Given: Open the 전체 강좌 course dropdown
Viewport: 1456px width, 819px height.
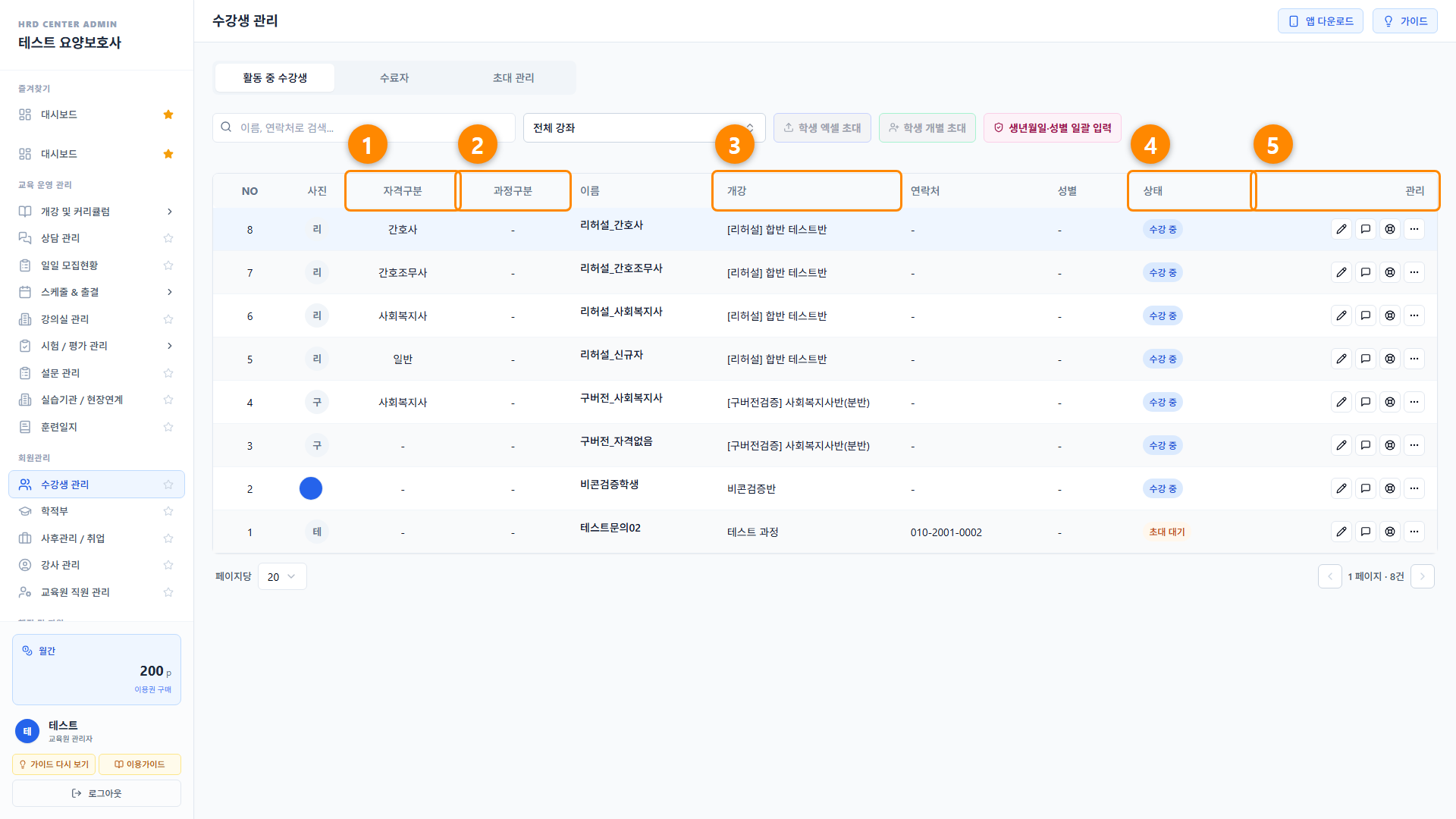Looking at the screenshot, I should point(644,127).
